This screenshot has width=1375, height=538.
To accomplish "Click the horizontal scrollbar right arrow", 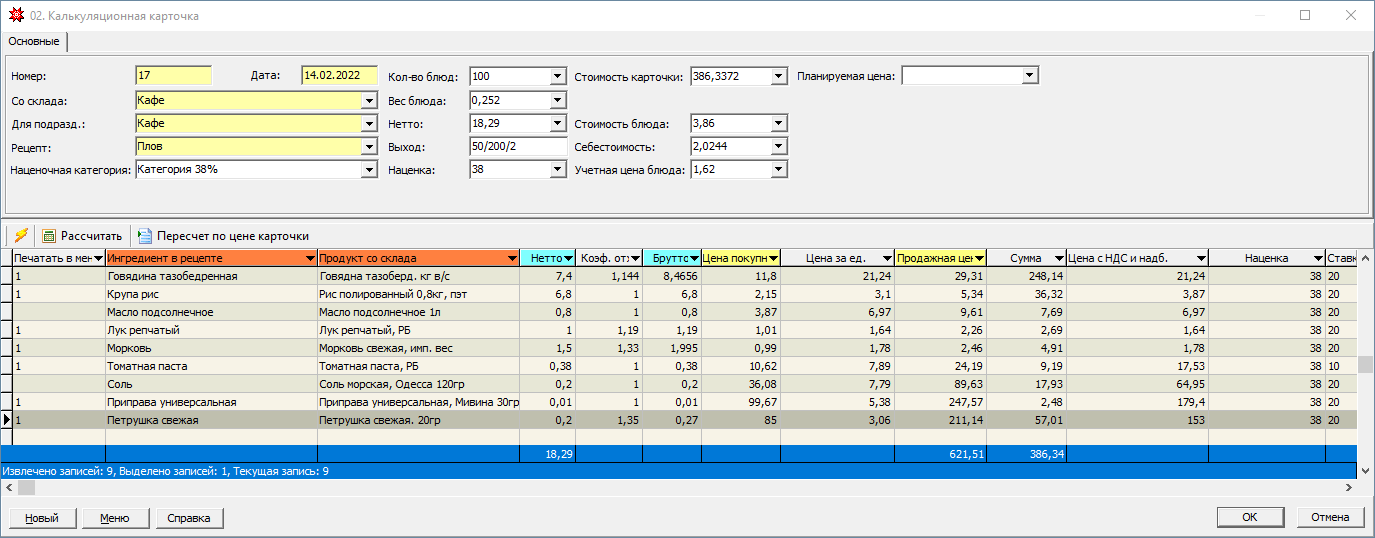I will point(1350,487).
